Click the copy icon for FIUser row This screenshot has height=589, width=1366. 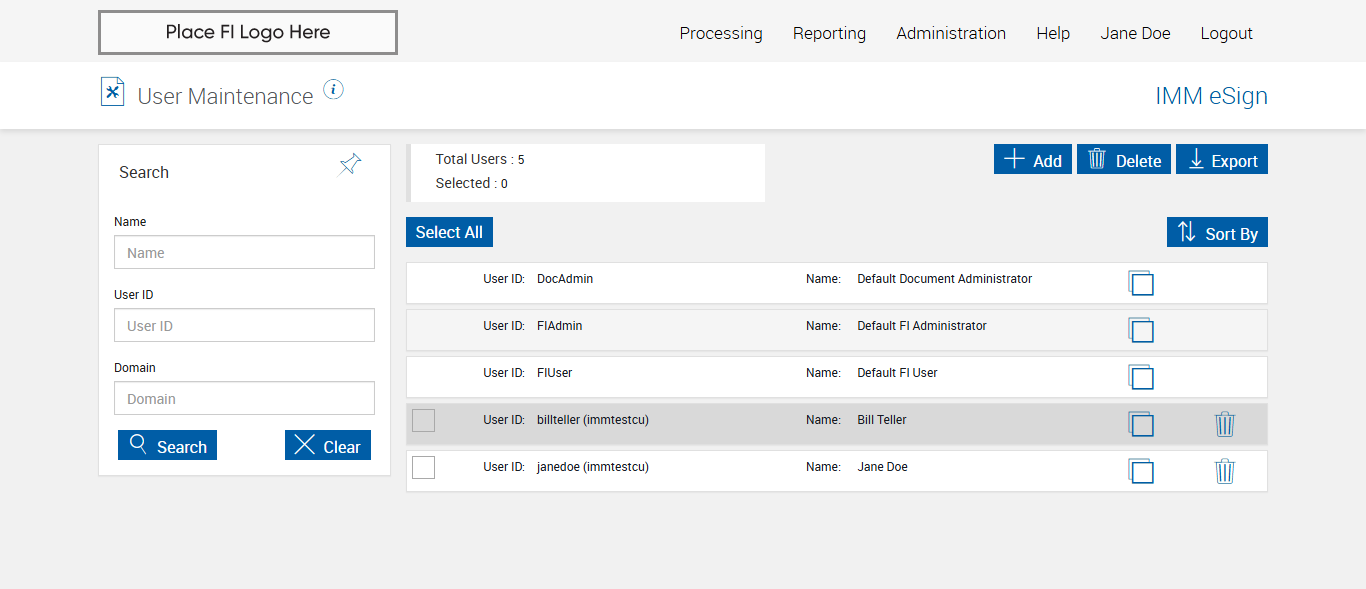coord(1141,377)
